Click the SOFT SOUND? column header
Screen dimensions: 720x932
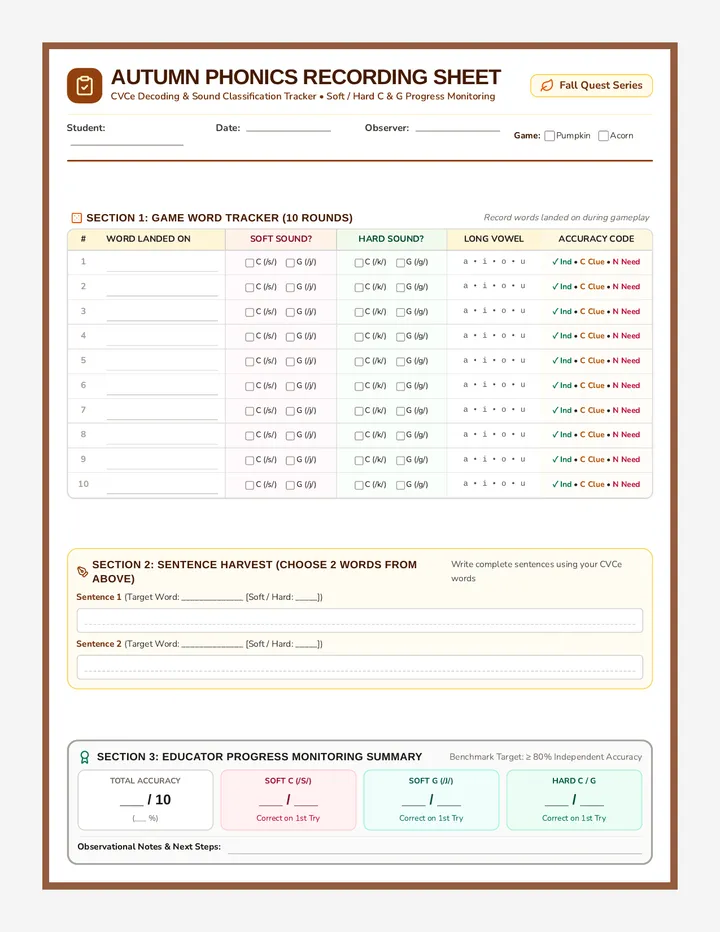click(x=281, y=239)
